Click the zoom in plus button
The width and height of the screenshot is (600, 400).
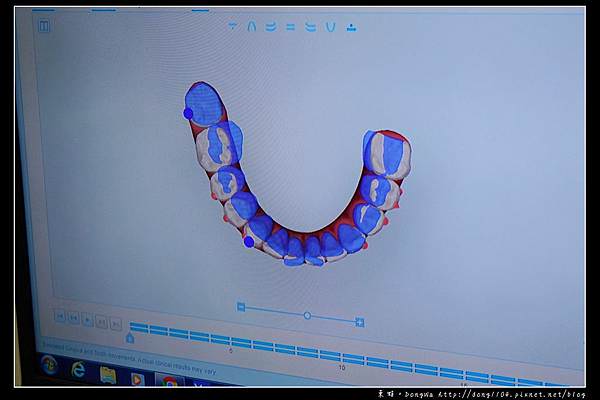[x=359, y=322]
